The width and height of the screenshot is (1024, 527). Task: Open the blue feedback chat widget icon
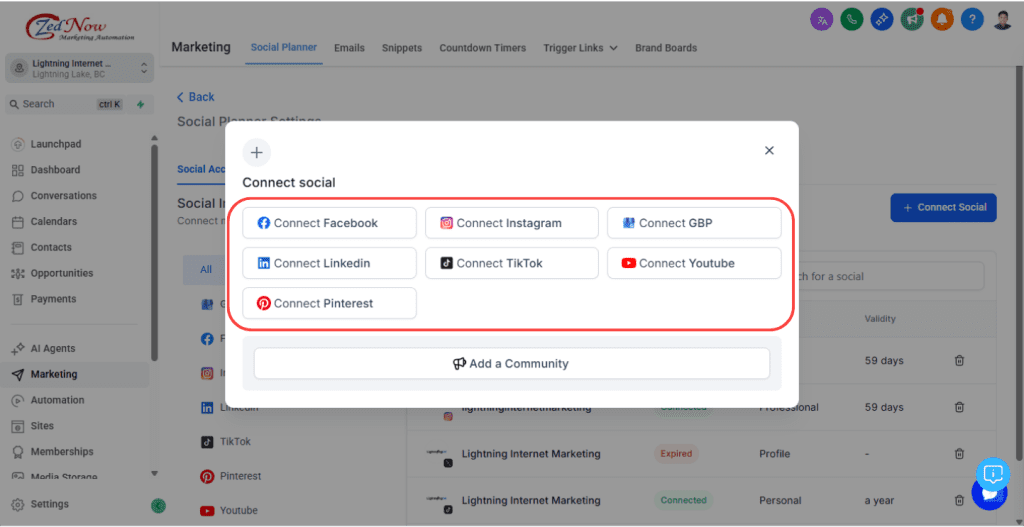(993, 474)
